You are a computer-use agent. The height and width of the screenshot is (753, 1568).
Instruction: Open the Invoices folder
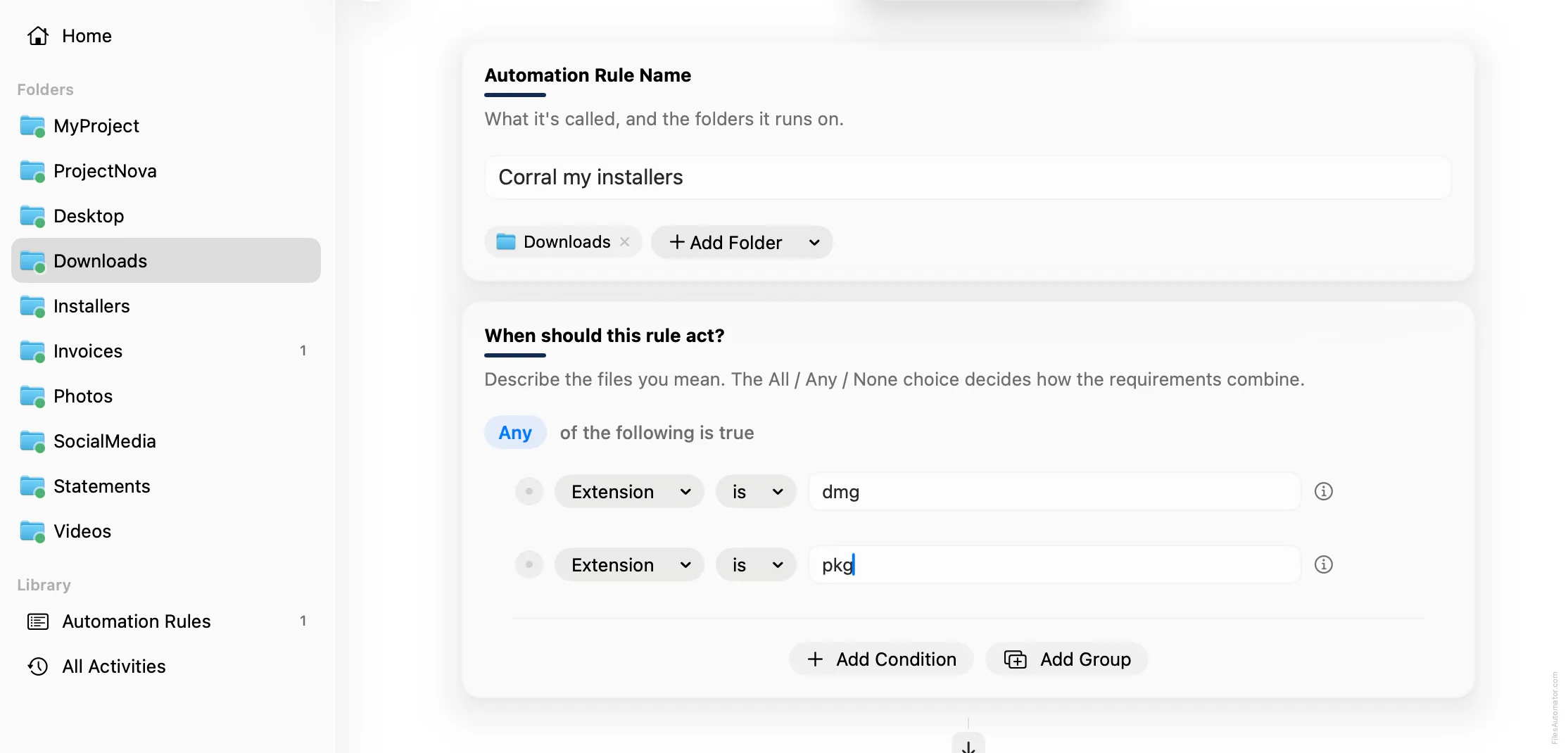(x=166, y=351)
